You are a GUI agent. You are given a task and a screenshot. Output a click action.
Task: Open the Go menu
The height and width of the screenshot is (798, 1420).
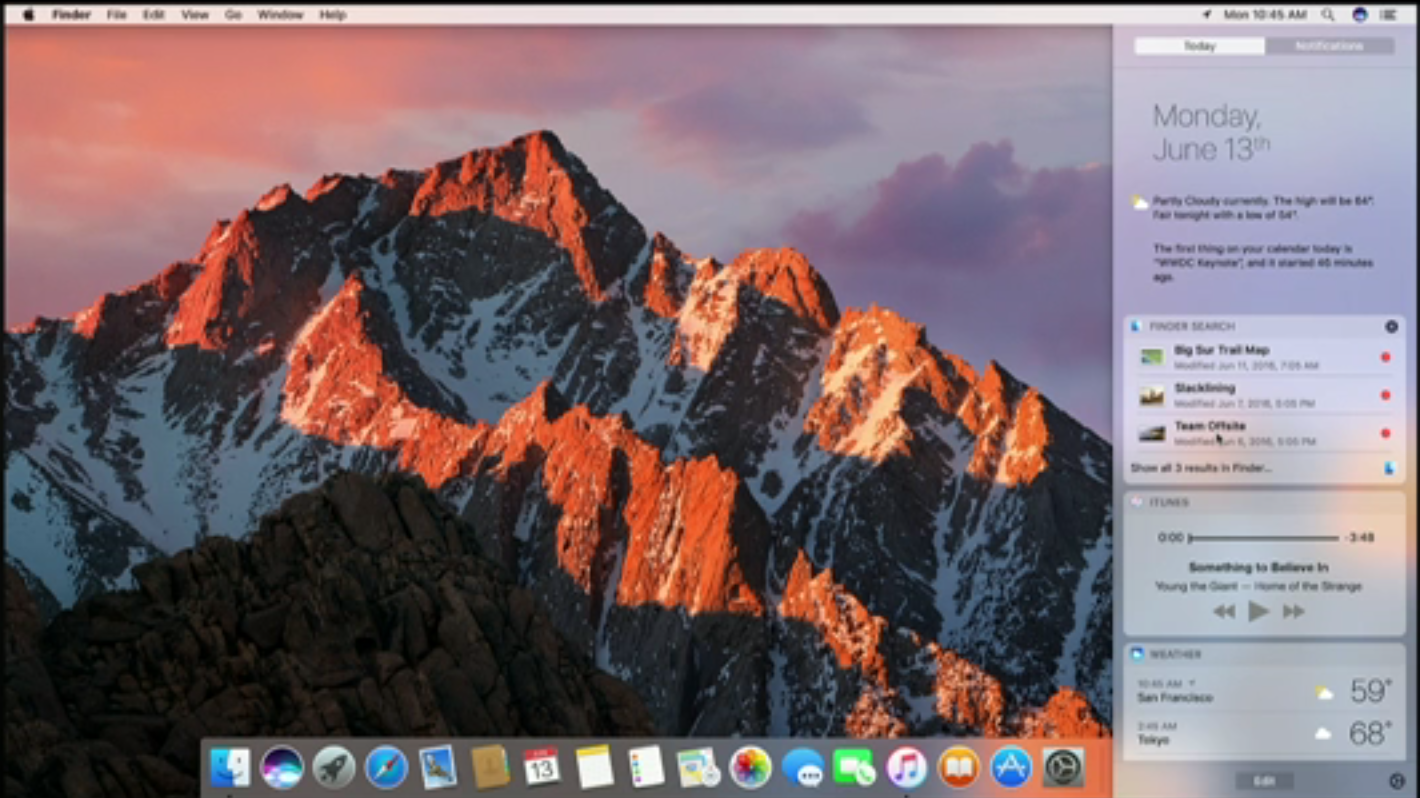[x=233, y=15]
